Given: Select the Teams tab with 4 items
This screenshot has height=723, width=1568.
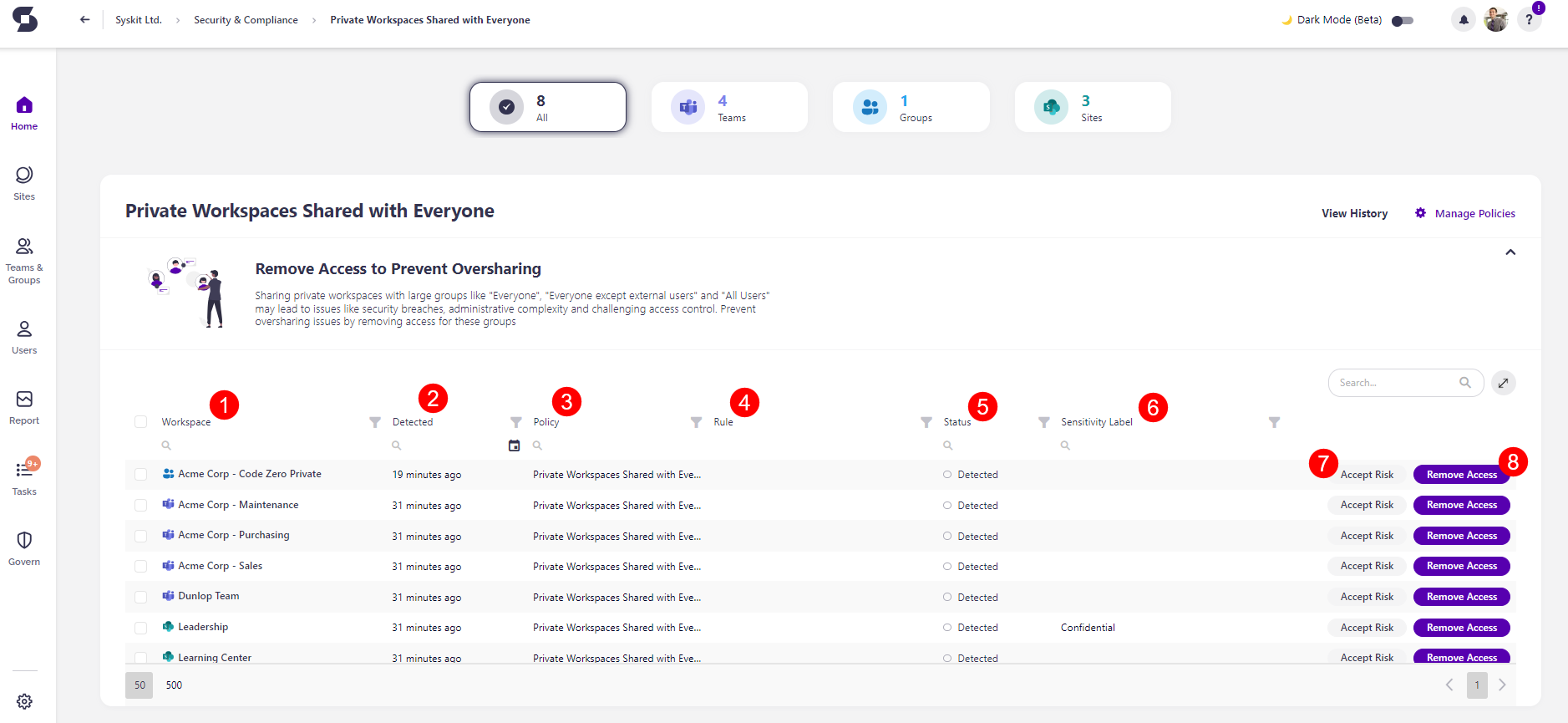Looking at the screenshot, I should tap(729, 107).
